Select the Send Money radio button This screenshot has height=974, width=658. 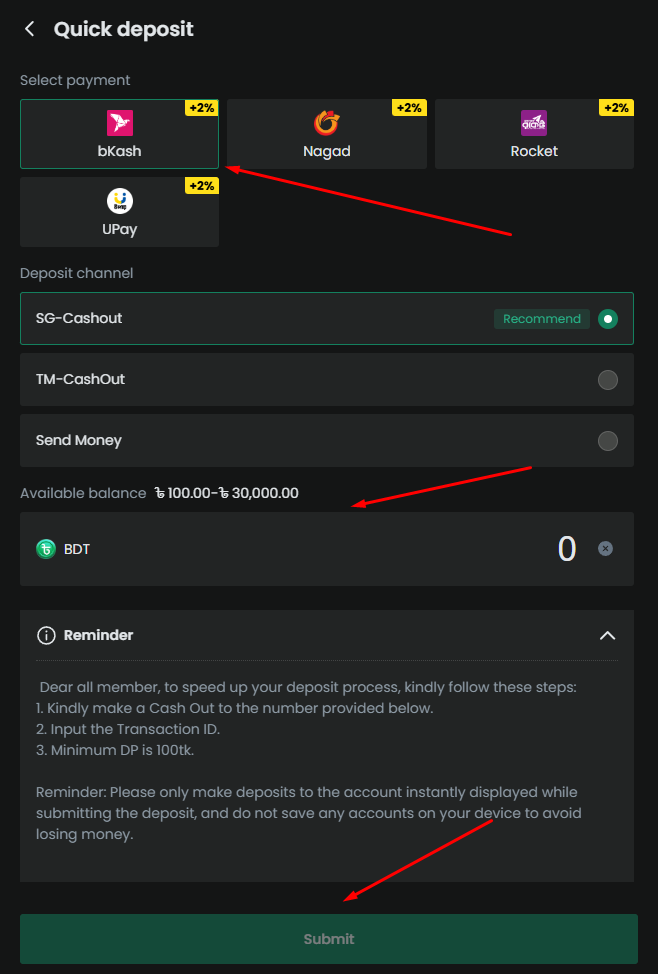(608, 441)
